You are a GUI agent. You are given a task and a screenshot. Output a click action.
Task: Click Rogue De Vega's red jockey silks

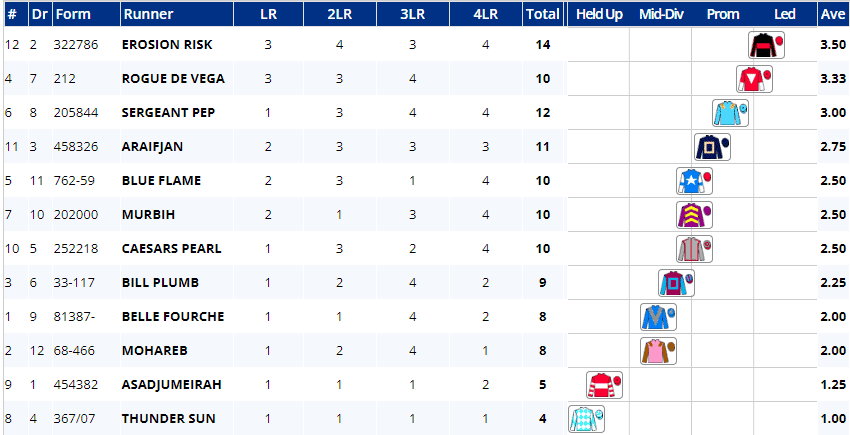click(x=751, y=79)
